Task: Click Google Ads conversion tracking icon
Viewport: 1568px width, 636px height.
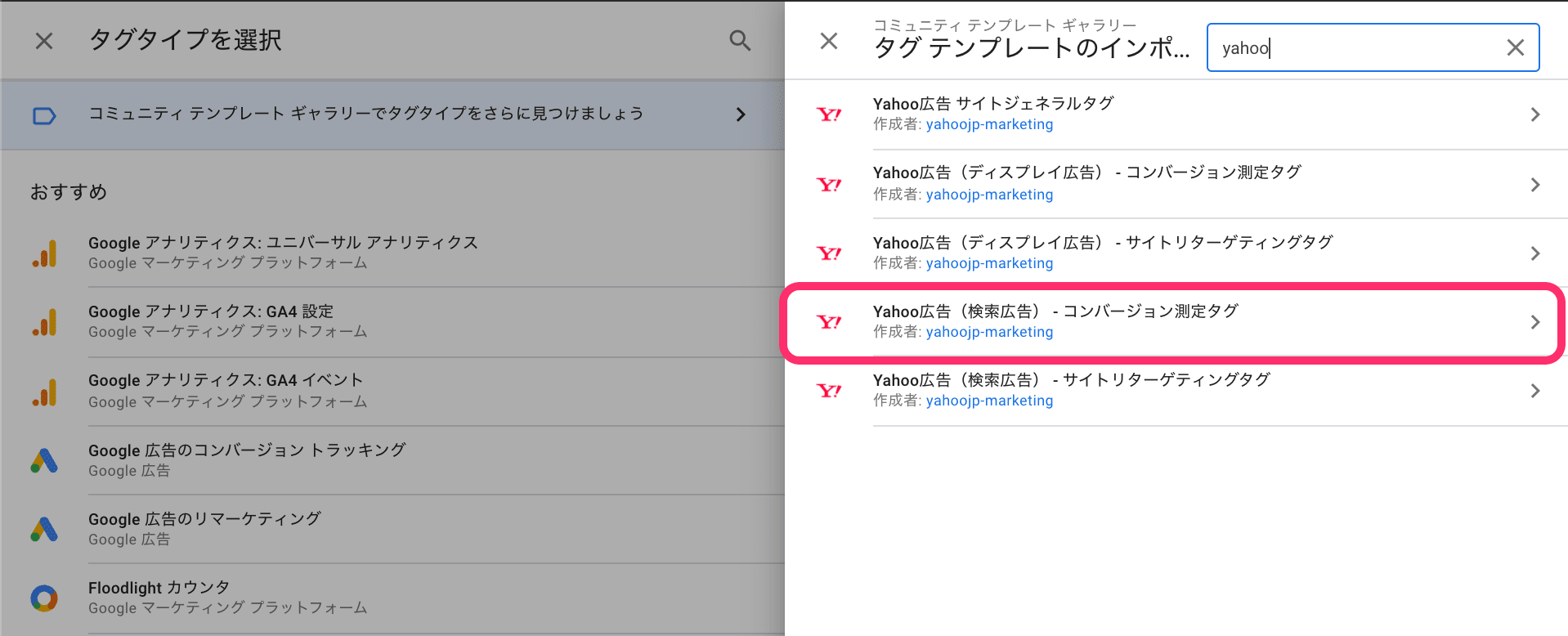Action: click(x=44, y=461)
